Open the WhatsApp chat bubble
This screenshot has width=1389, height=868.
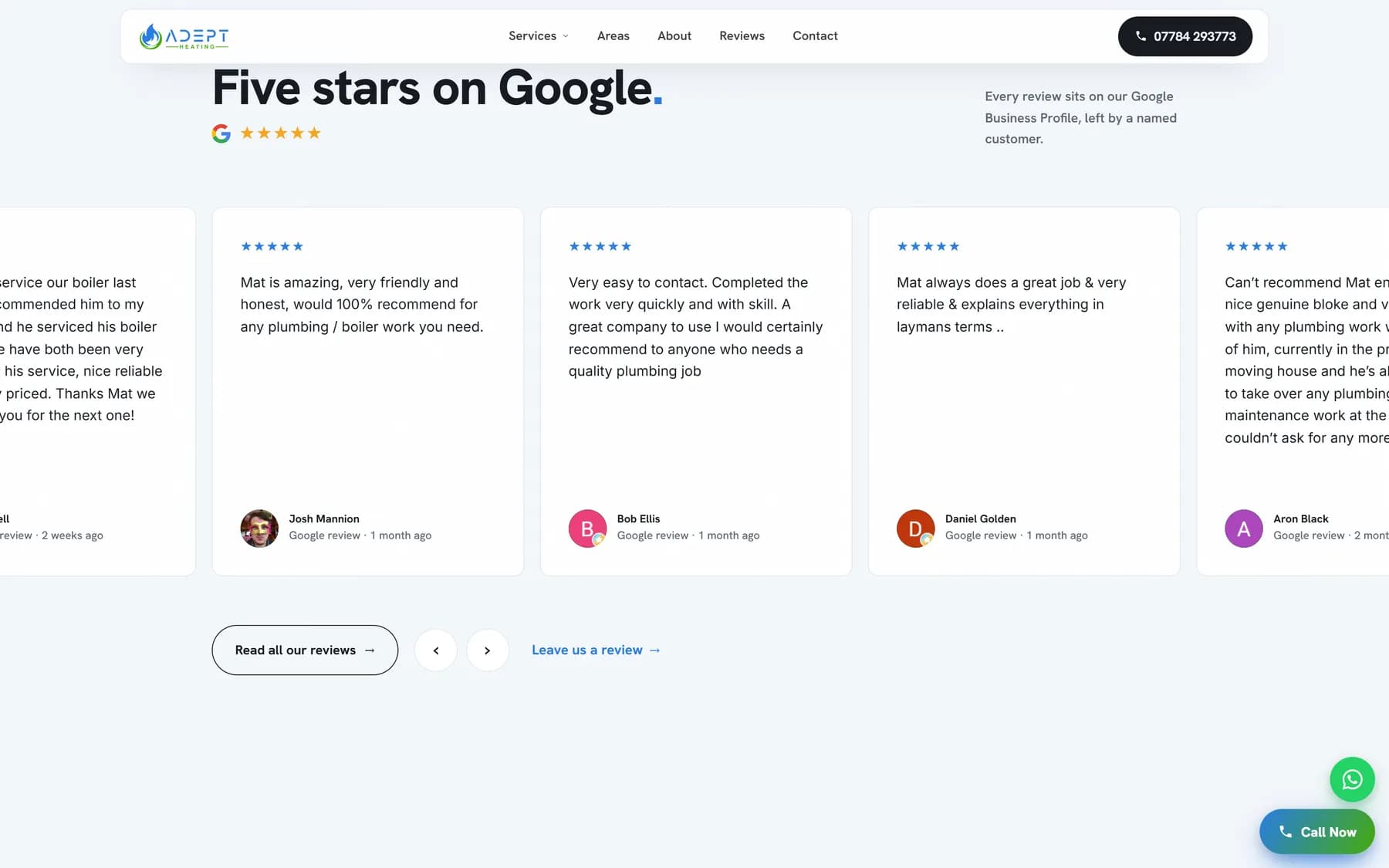1352,779
